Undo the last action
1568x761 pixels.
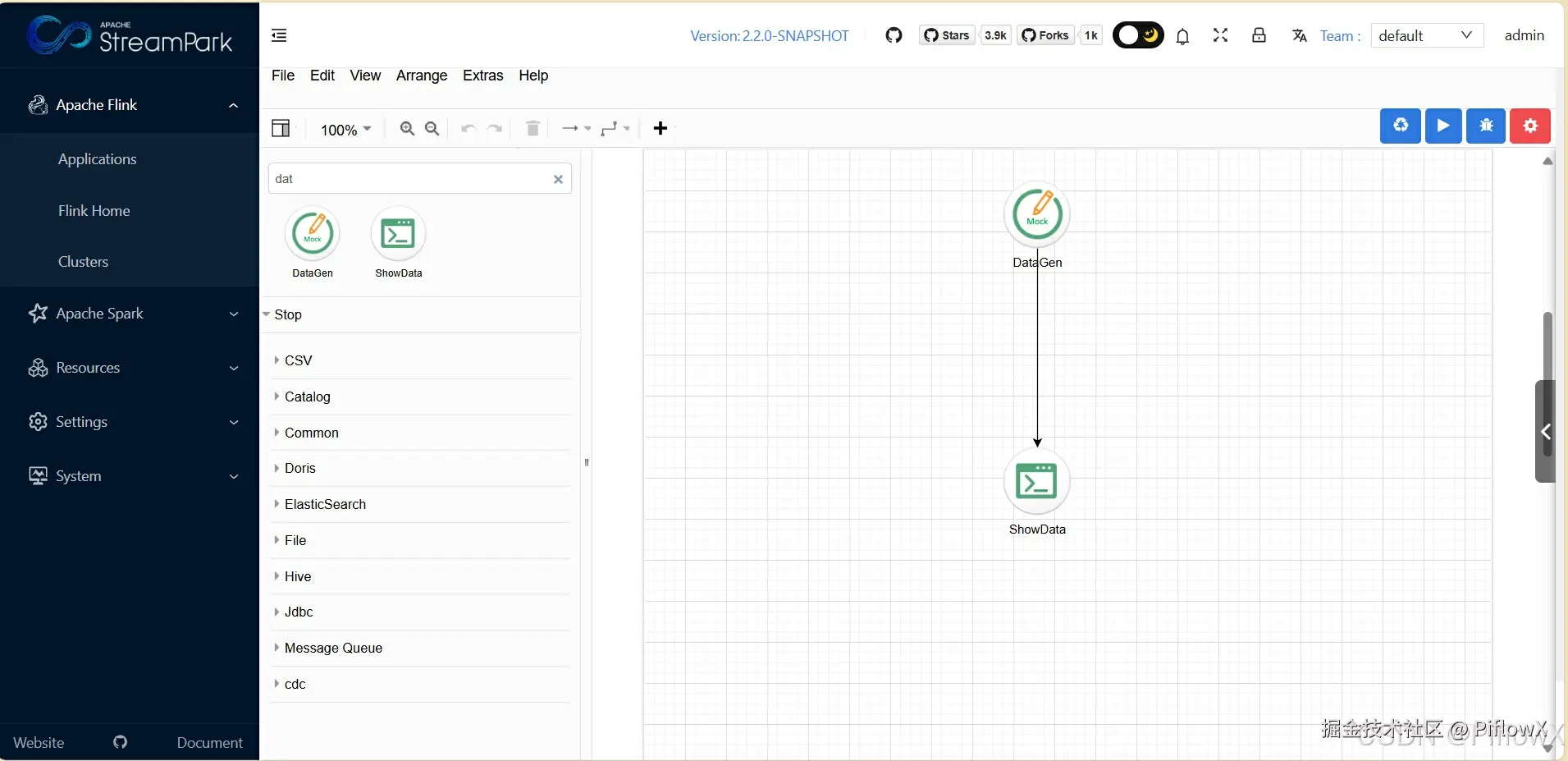469,129
